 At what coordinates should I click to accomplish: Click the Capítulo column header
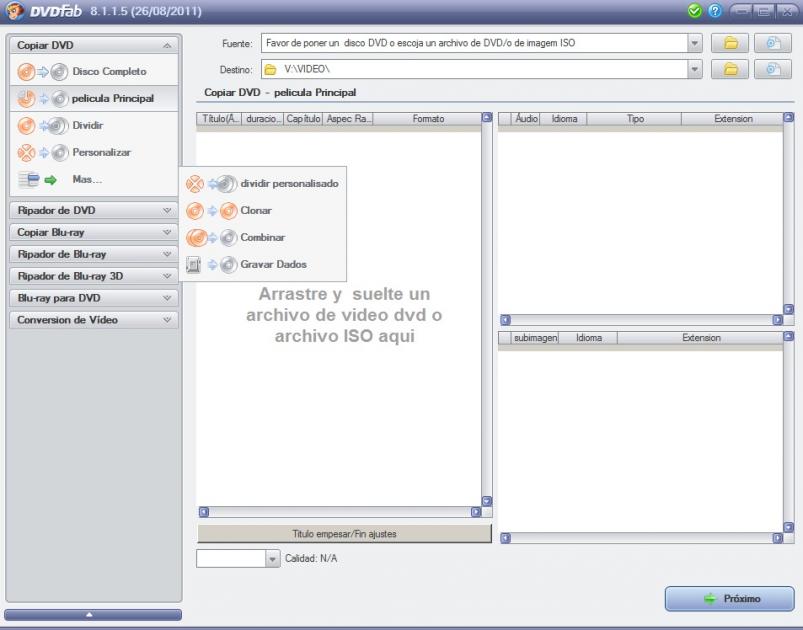pyautogui.click(x=303, y=119)
